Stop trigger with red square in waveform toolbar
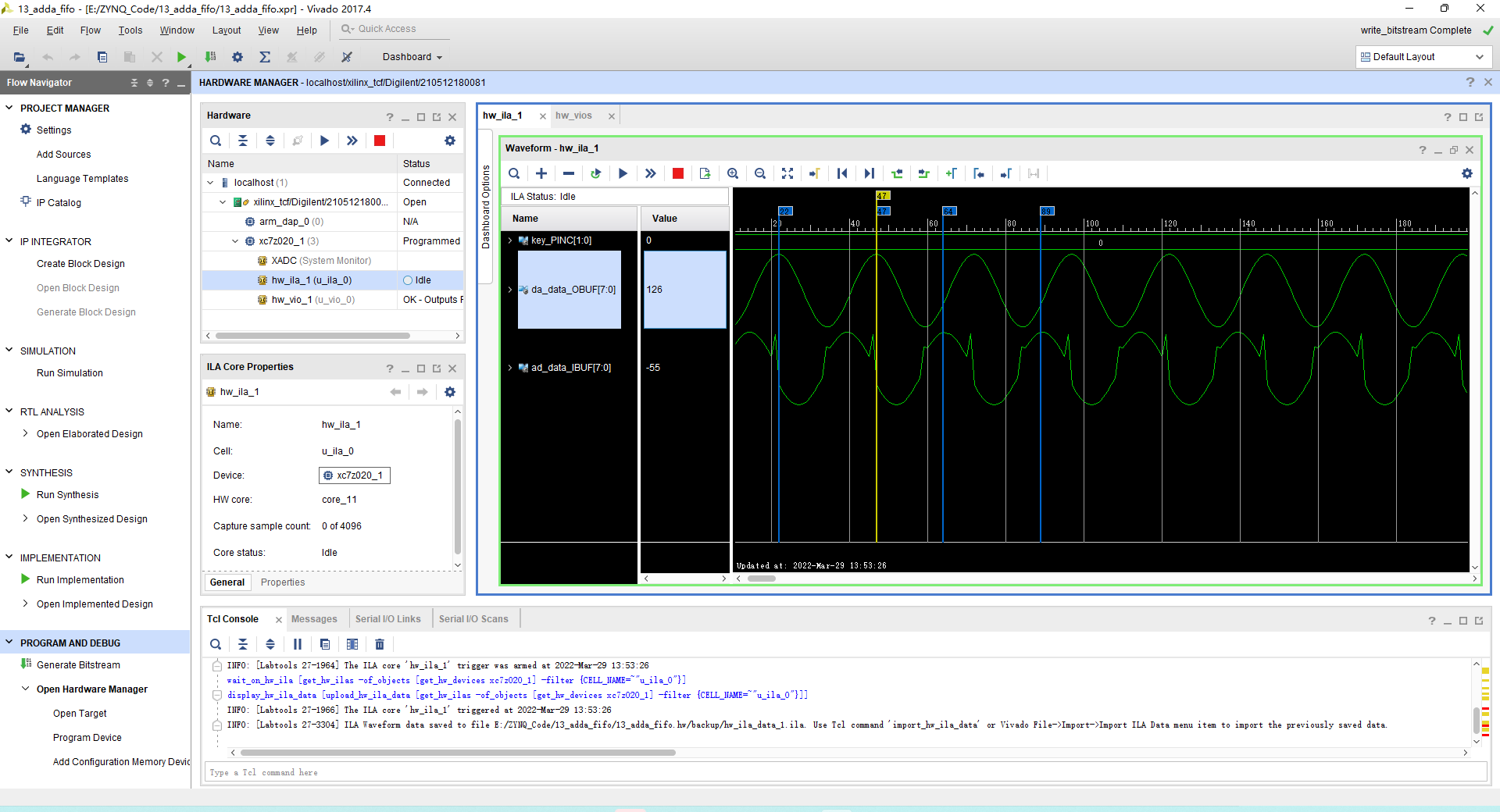 click(x=678, y=173)
